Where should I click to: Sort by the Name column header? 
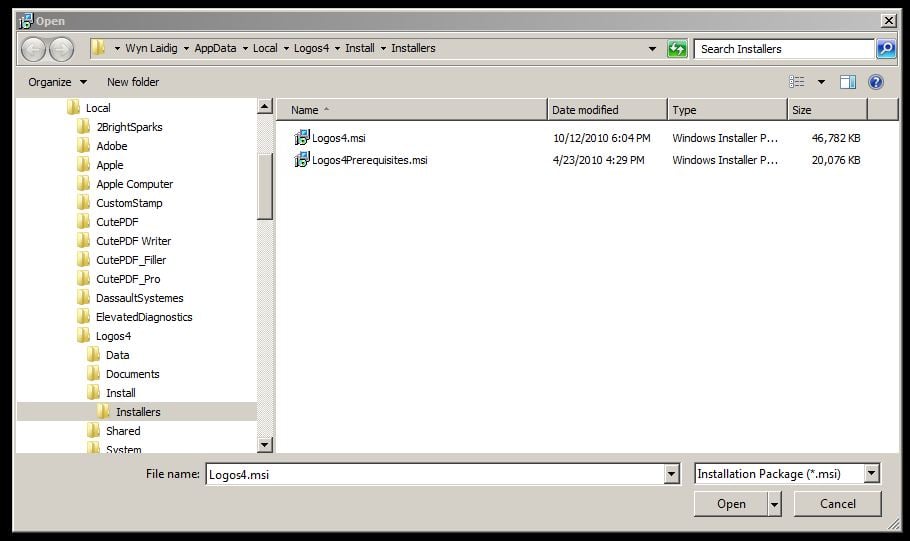coord(411,110)
